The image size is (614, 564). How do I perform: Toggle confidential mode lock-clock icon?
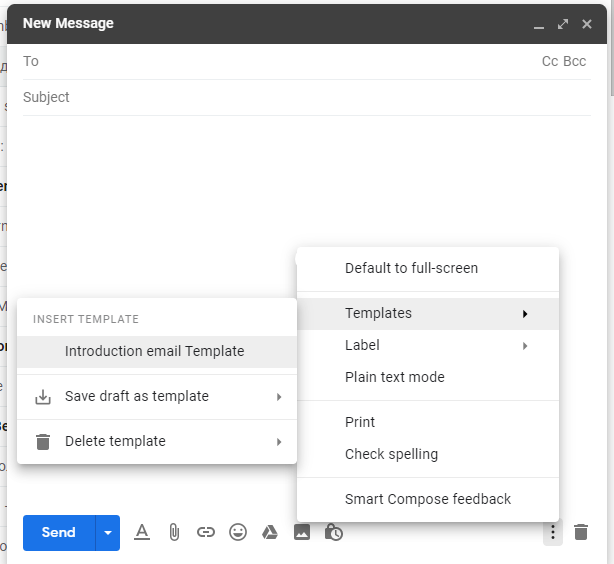(334, 532)
